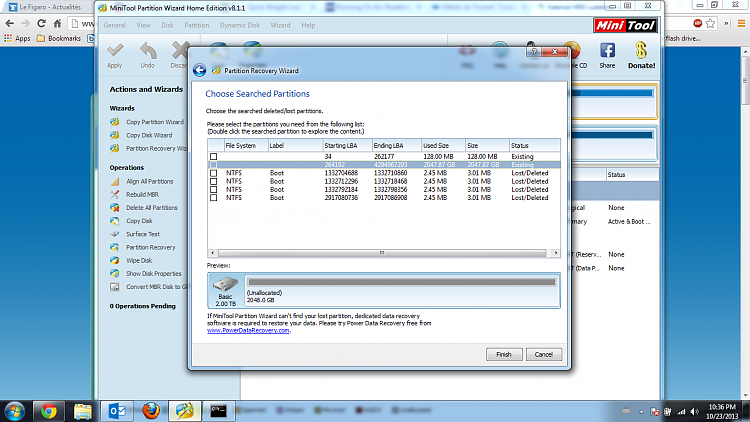Viewport: 750px width, 422px height.
Task: Click the Cancel button
Action: pos(544,355)
